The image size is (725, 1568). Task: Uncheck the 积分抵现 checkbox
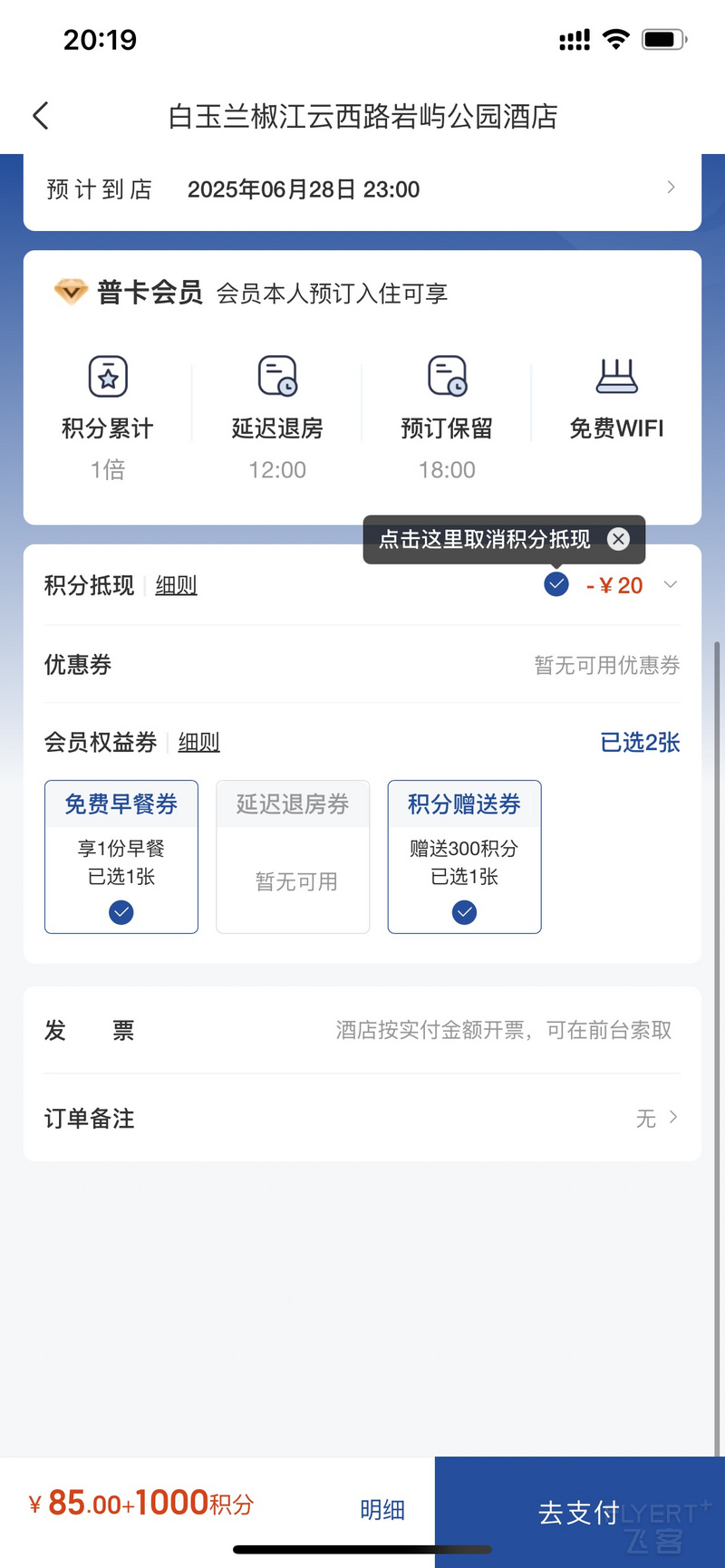coord(556,584)
